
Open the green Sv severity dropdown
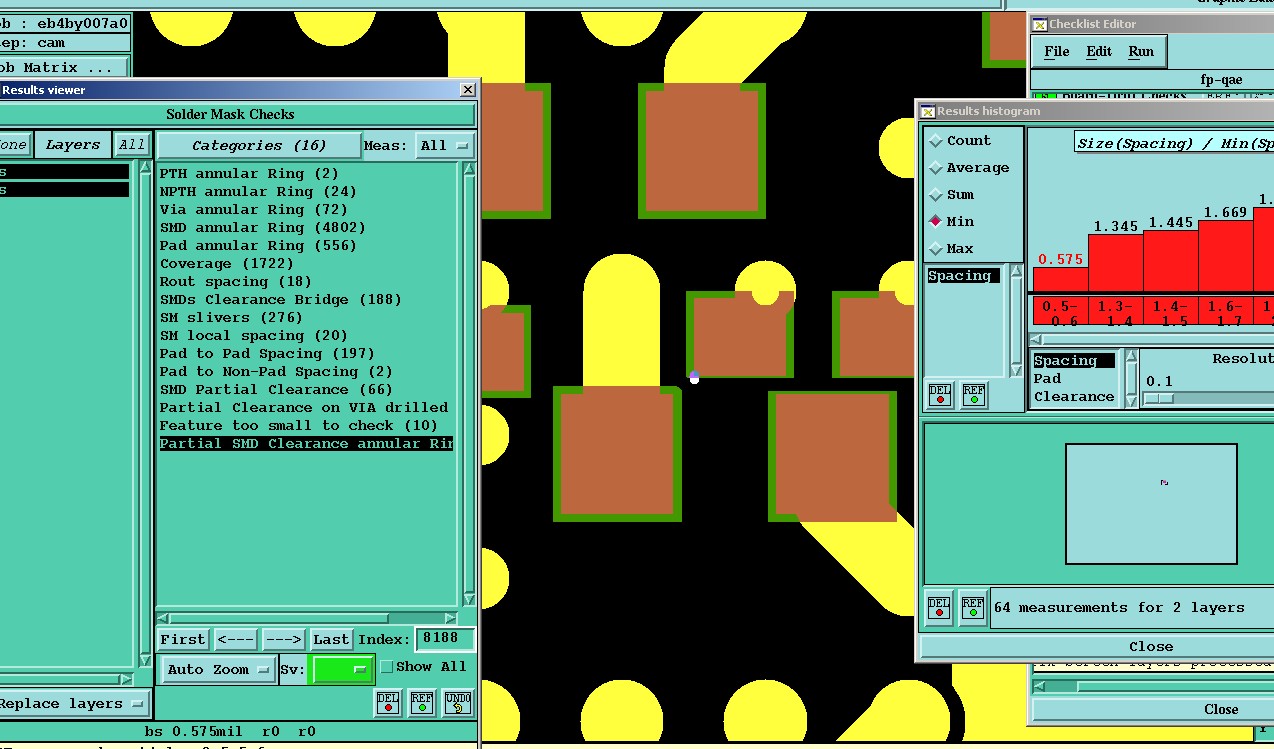click(342, 670)
